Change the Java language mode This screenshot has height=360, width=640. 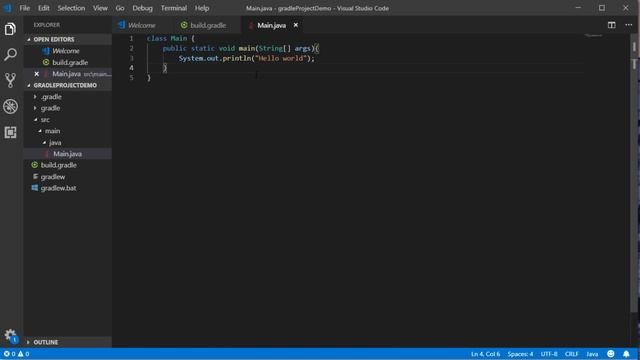pos(592,354)
